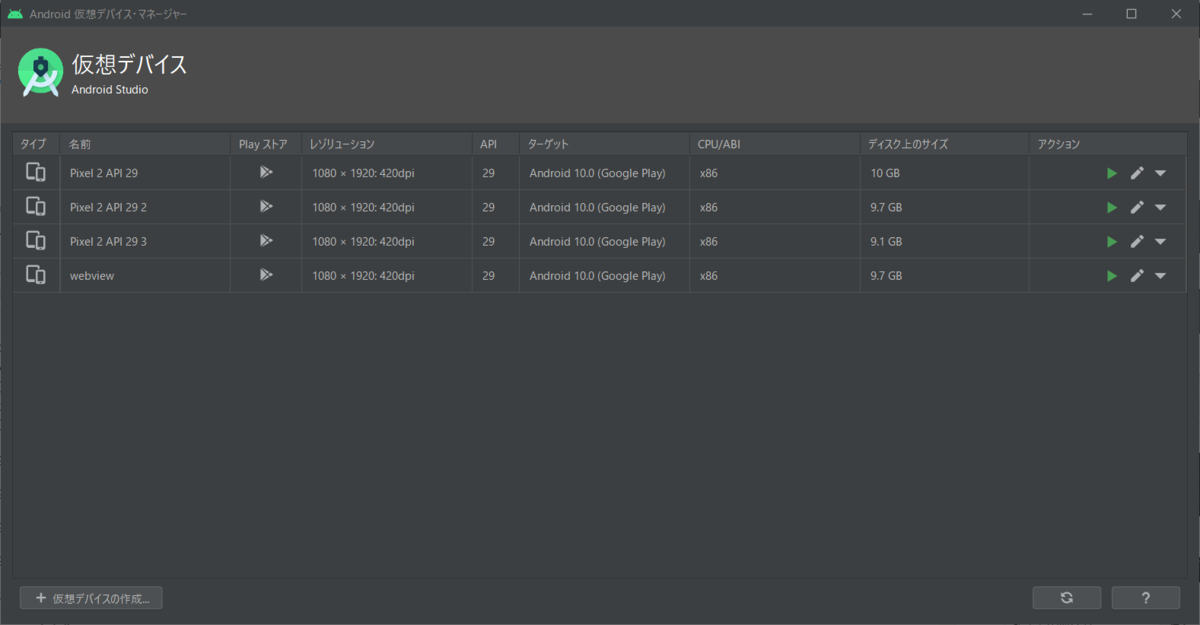Launch the Pixel 2 API 29 emulator
The height and width of the screenshot is (625, 1200).
tap(1112, 173)
